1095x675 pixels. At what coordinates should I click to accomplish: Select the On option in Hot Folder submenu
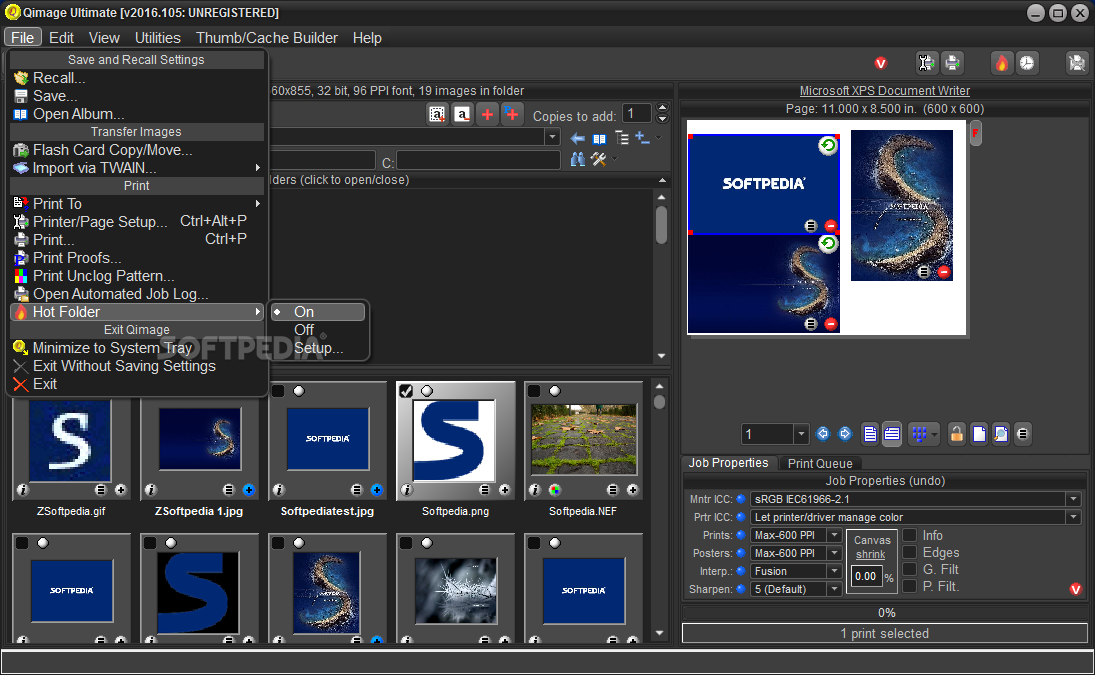point(318,311)
